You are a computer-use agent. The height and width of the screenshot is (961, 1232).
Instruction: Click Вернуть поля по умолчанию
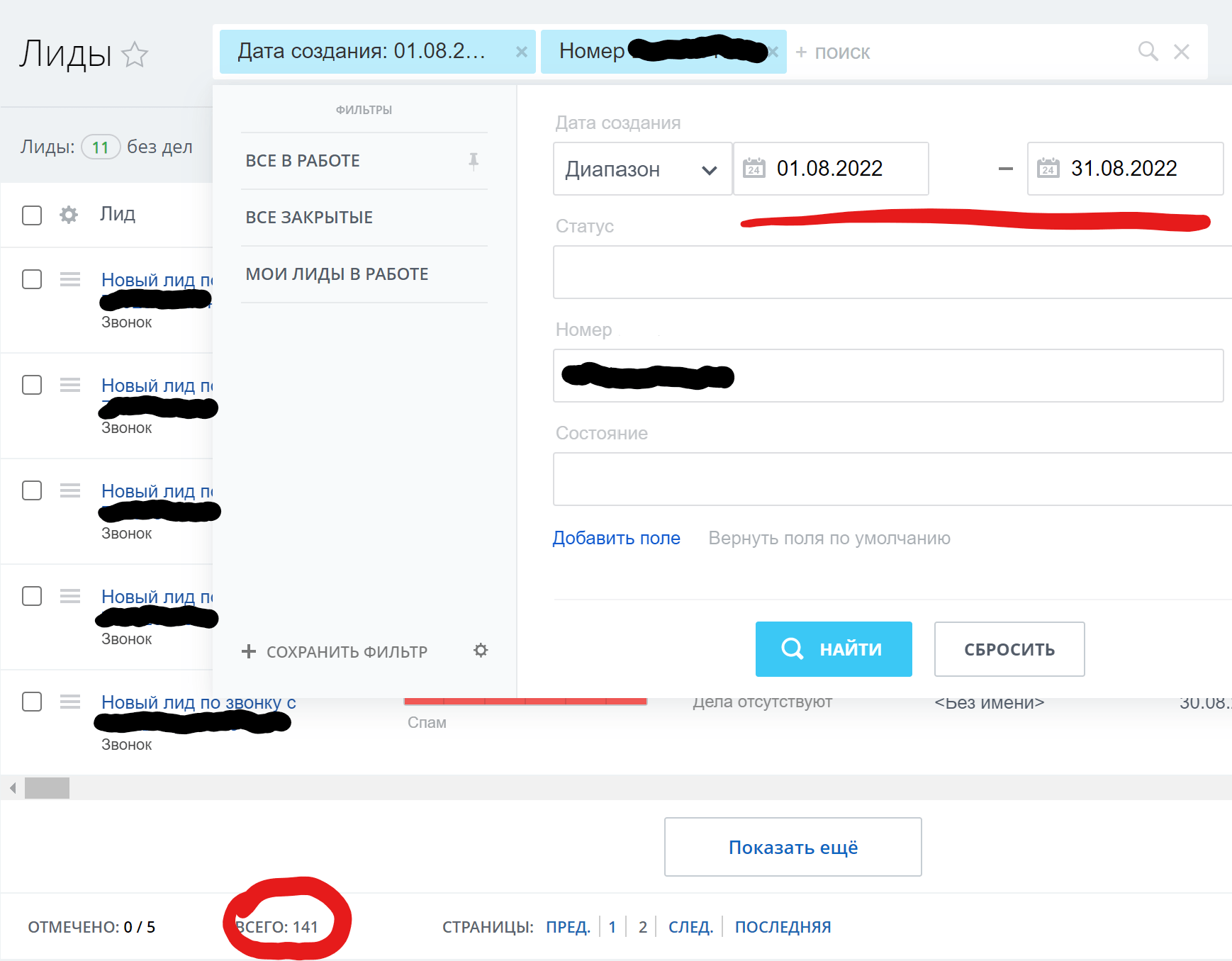click(829, 538)
